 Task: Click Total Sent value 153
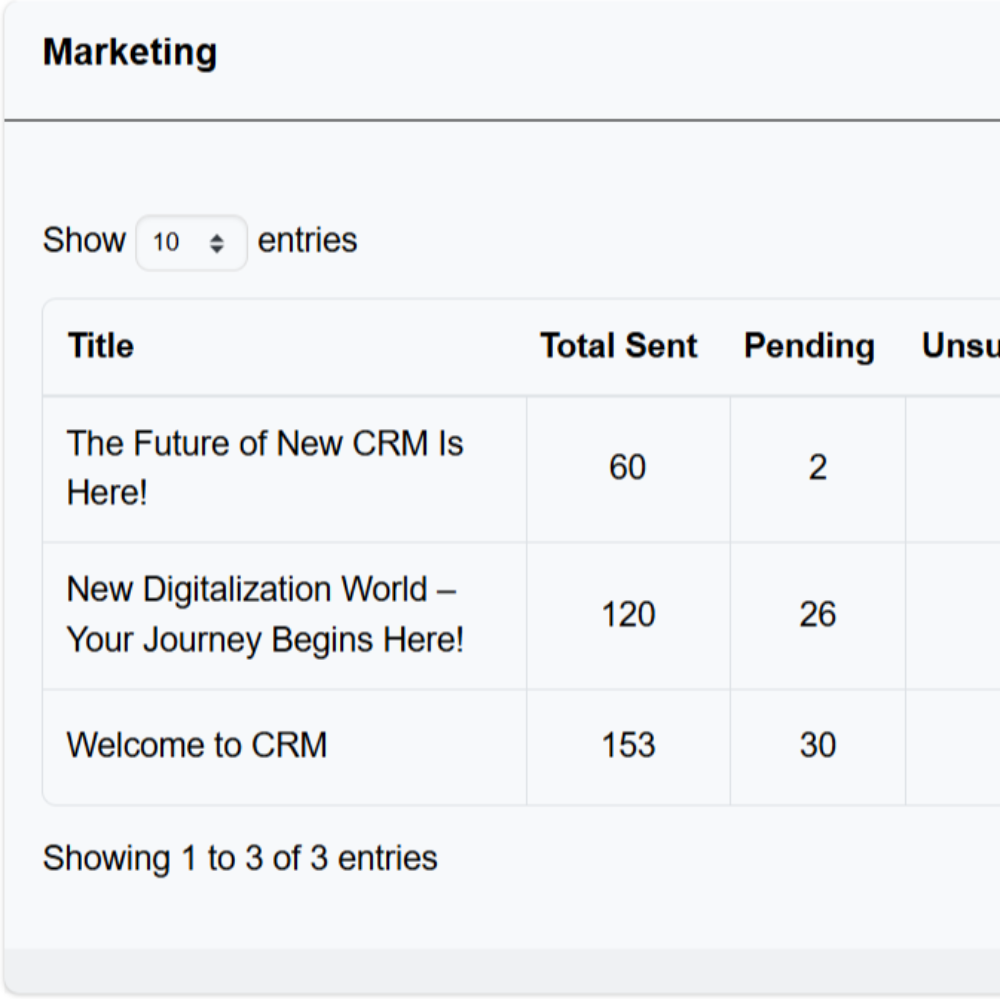tap(628, 744)
